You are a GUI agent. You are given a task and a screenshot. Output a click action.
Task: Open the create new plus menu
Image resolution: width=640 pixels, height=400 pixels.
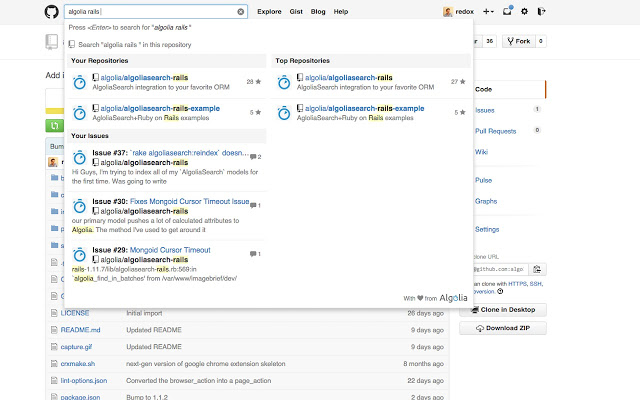(488, 11)
